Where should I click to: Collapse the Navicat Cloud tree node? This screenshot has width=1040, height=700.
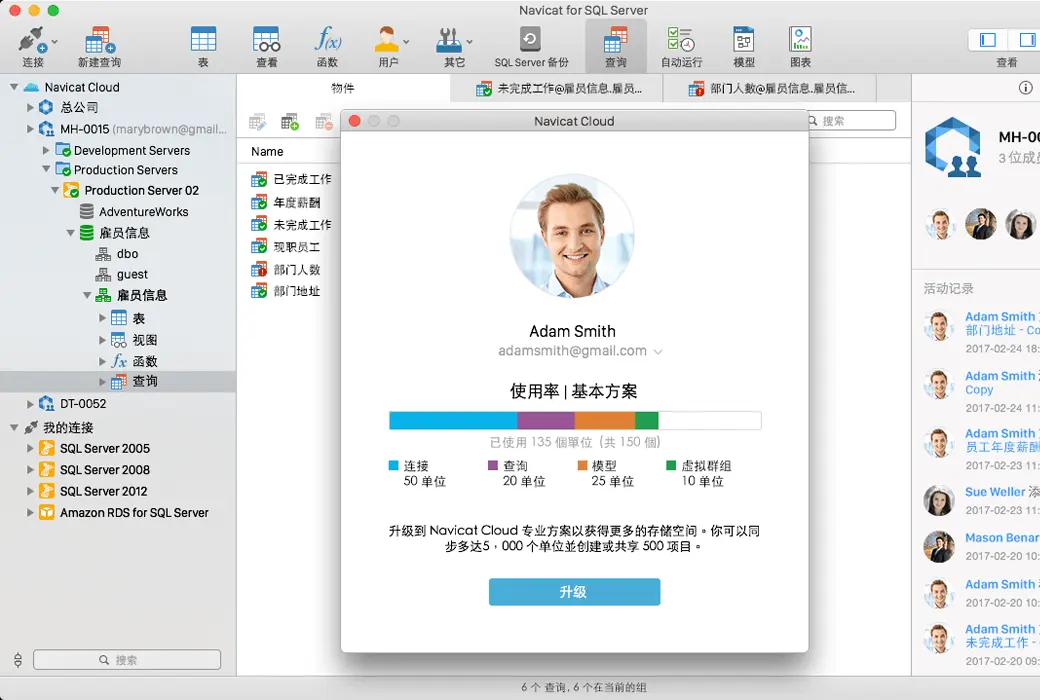coord(14,87)
